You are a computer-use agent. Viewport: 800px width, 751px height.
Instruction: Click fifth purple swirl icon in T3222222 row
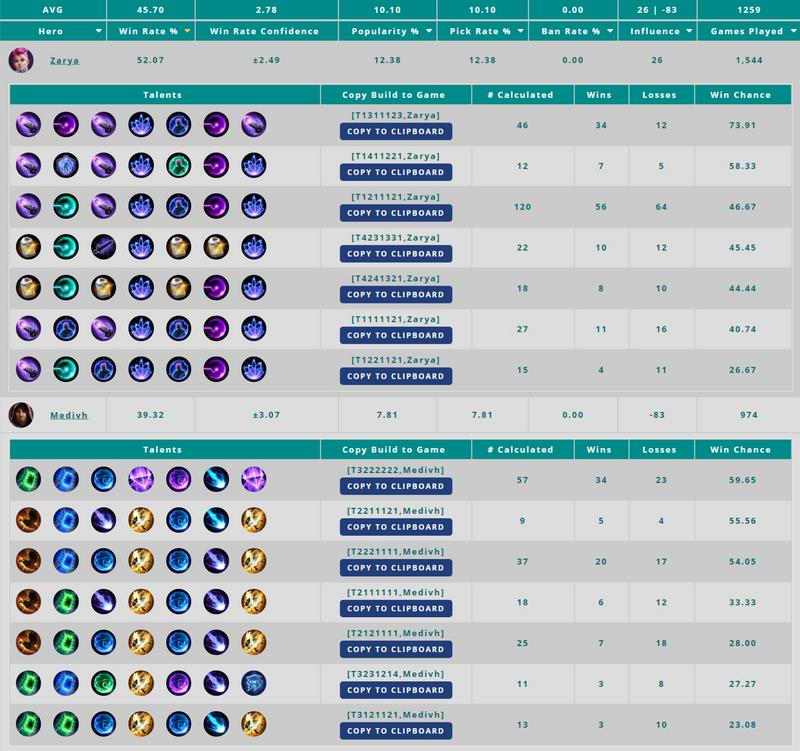[179, 480]
